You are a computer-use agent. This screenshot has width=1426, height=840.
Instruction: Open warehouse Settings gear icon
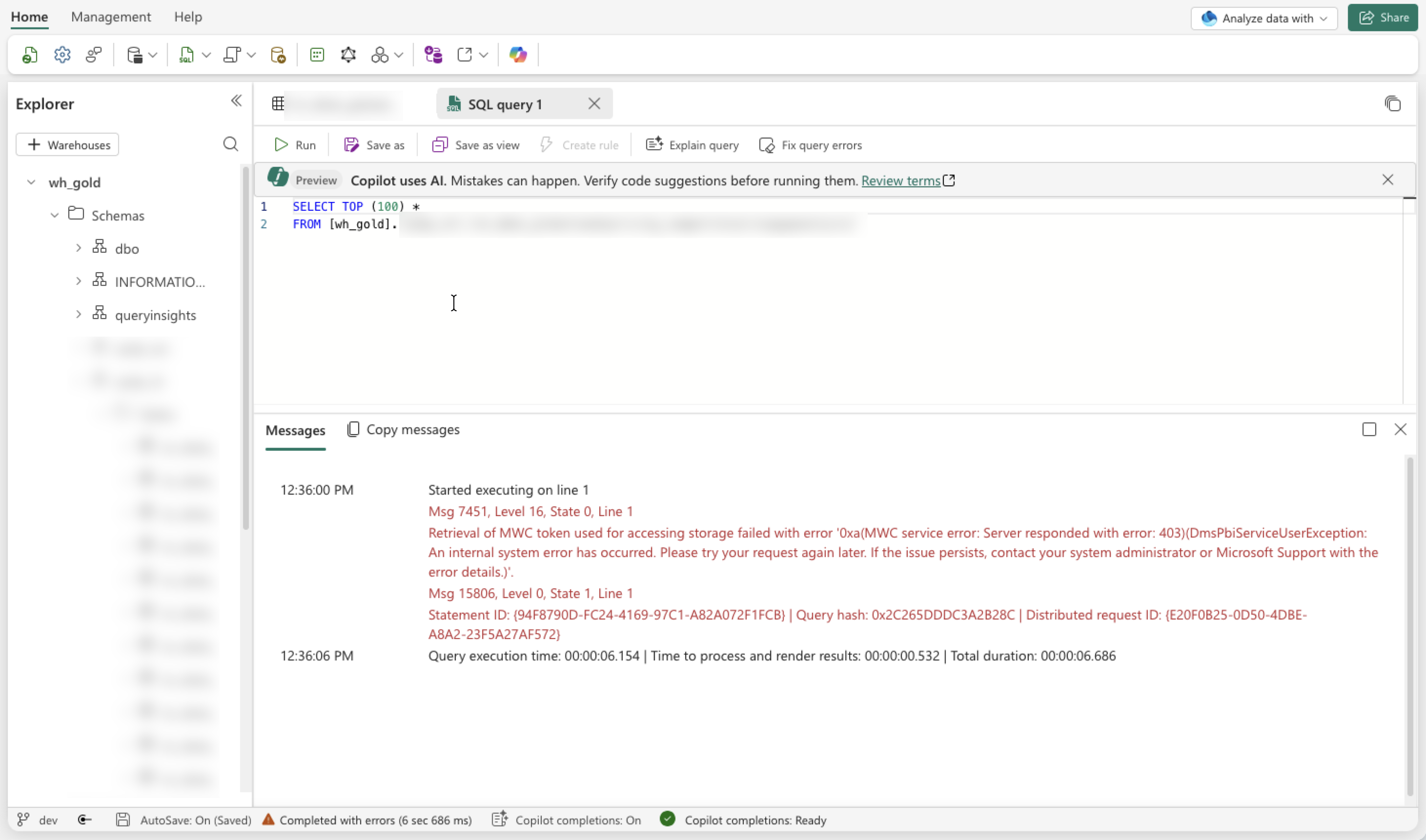click(x=62, y=55)
